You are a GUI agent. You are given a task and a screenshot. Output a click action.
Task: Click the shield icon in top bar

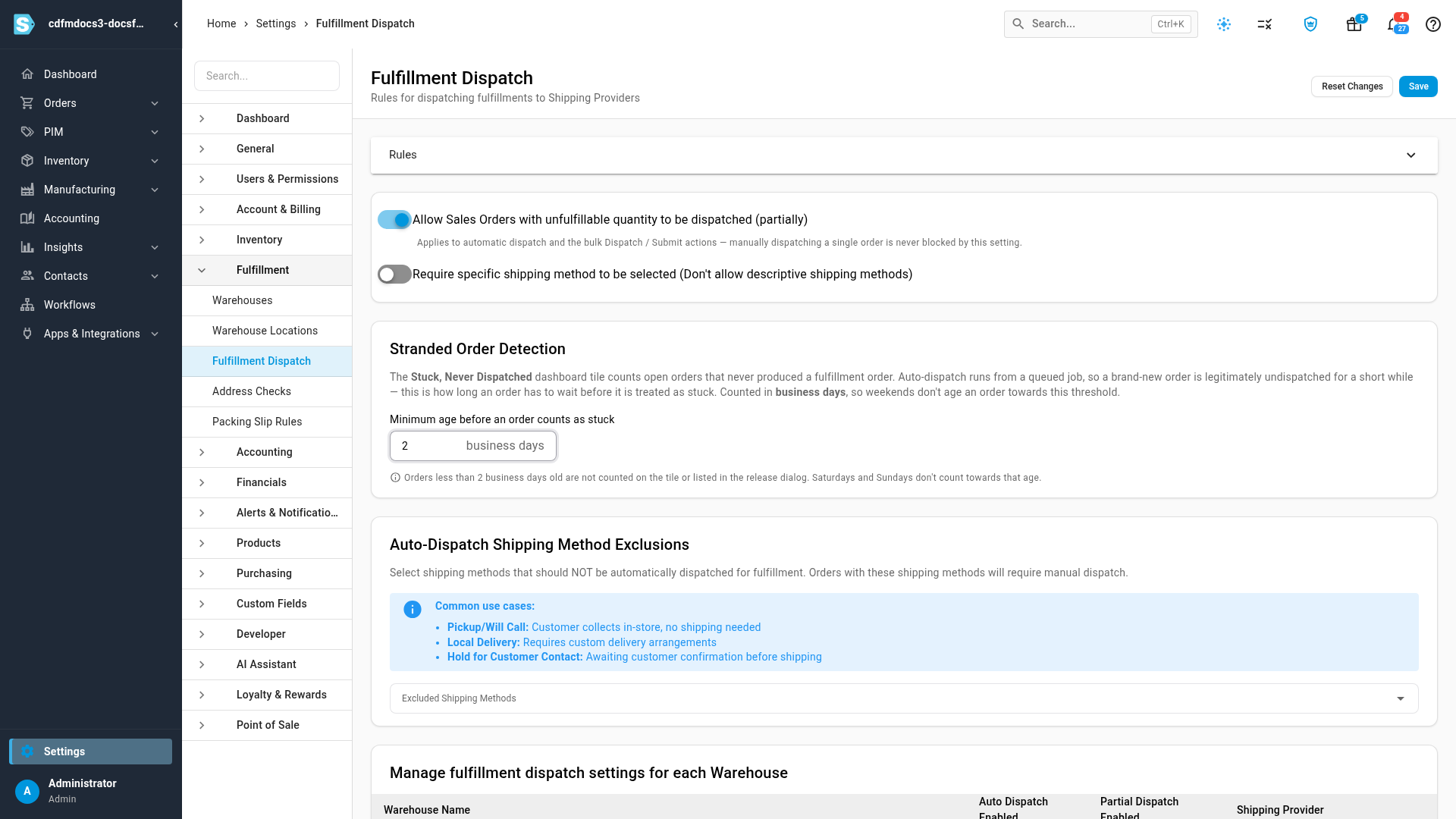point(1310,24)
